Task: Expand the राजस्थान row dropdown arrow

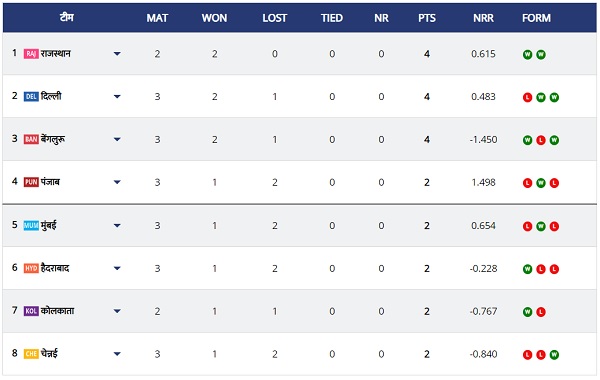Action: pos(117,54)
